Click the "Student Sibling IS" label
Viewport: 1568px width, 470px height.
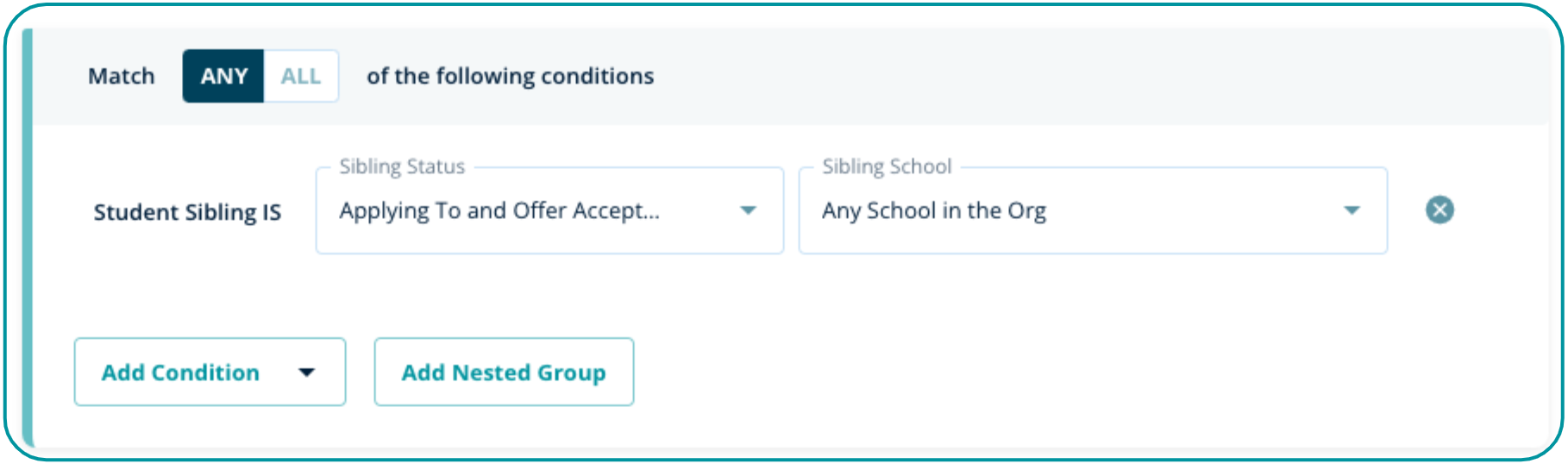pyautogui.click(x=187, y=212)
